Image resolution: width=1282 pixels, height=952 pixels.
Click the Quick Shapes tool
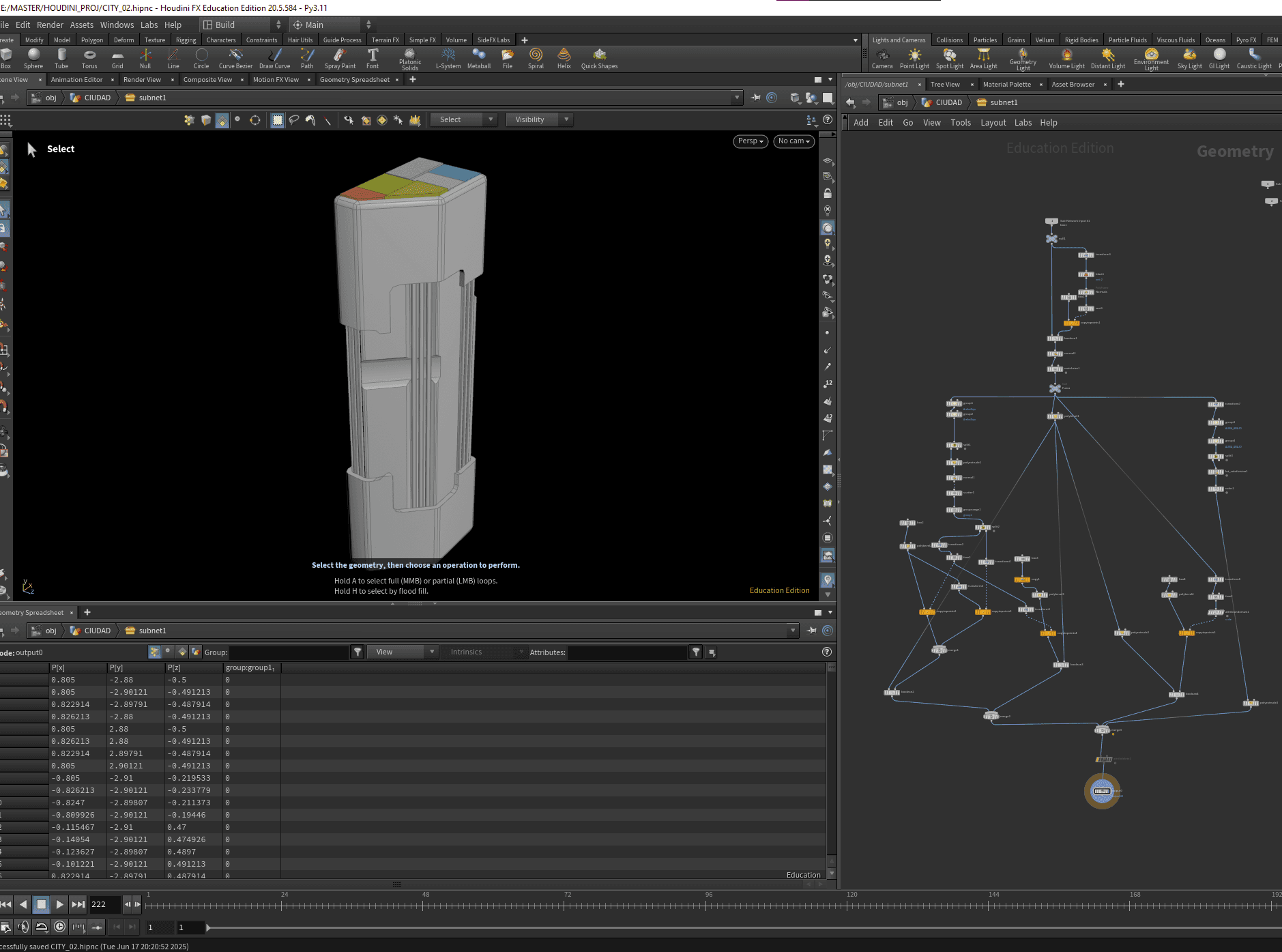[x=599, y=58]
